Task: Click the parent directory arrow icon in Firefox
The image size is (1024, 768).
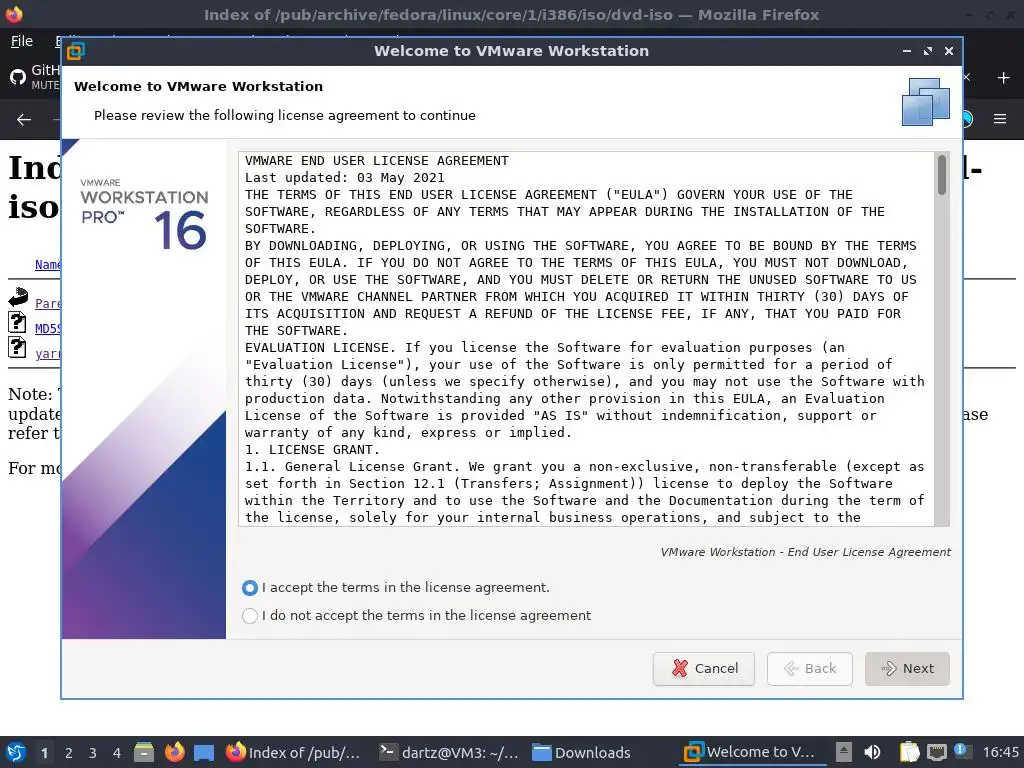Action: point(18,297)
